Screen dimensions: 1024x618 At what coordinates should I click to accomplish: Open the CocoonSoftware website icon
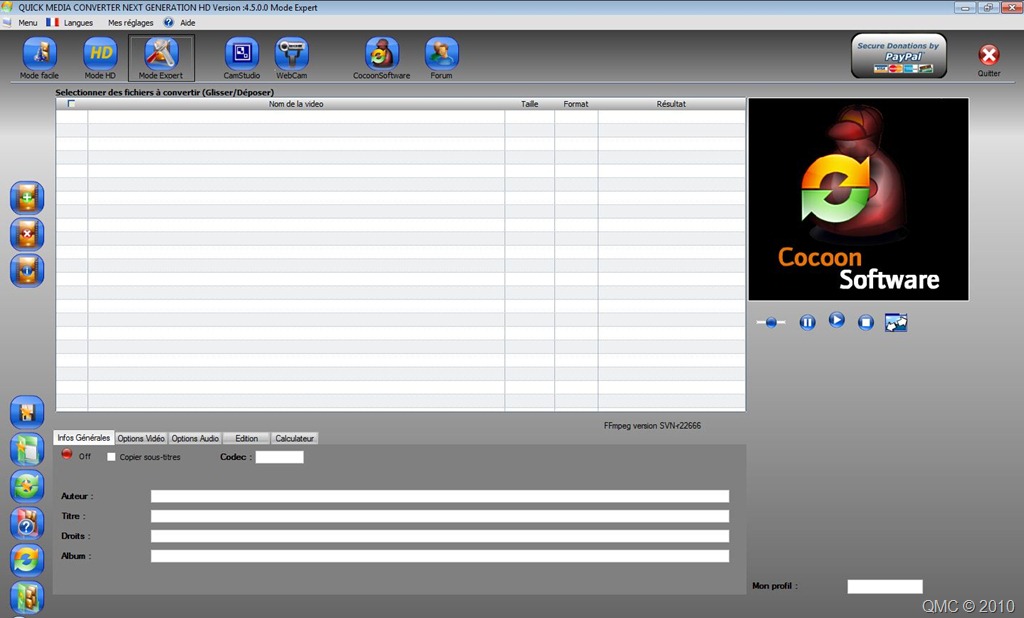pyautogui.click(x=381, y=59)
